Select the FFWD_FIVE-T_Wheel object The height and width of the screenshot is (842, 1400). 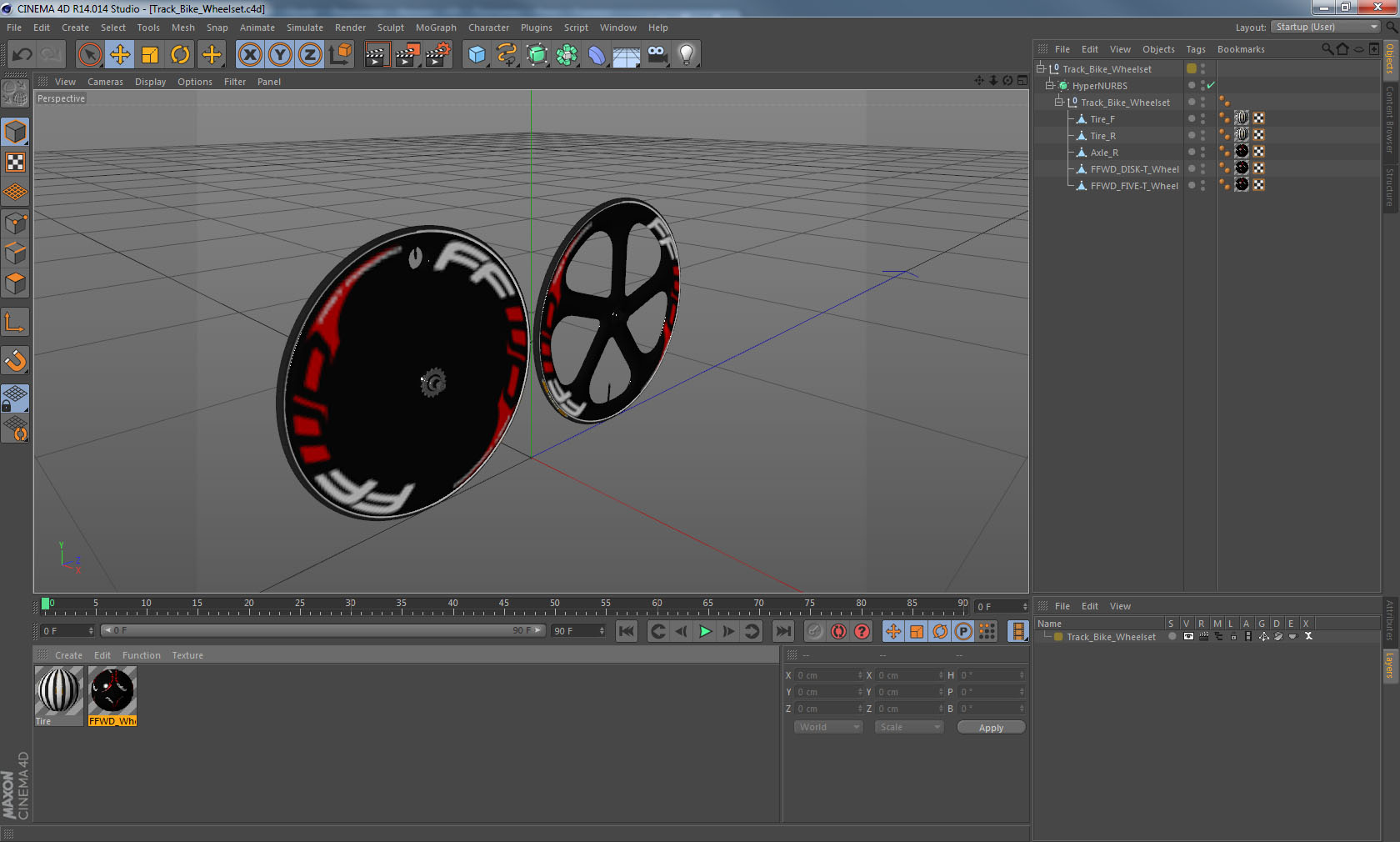[1134, 186]
